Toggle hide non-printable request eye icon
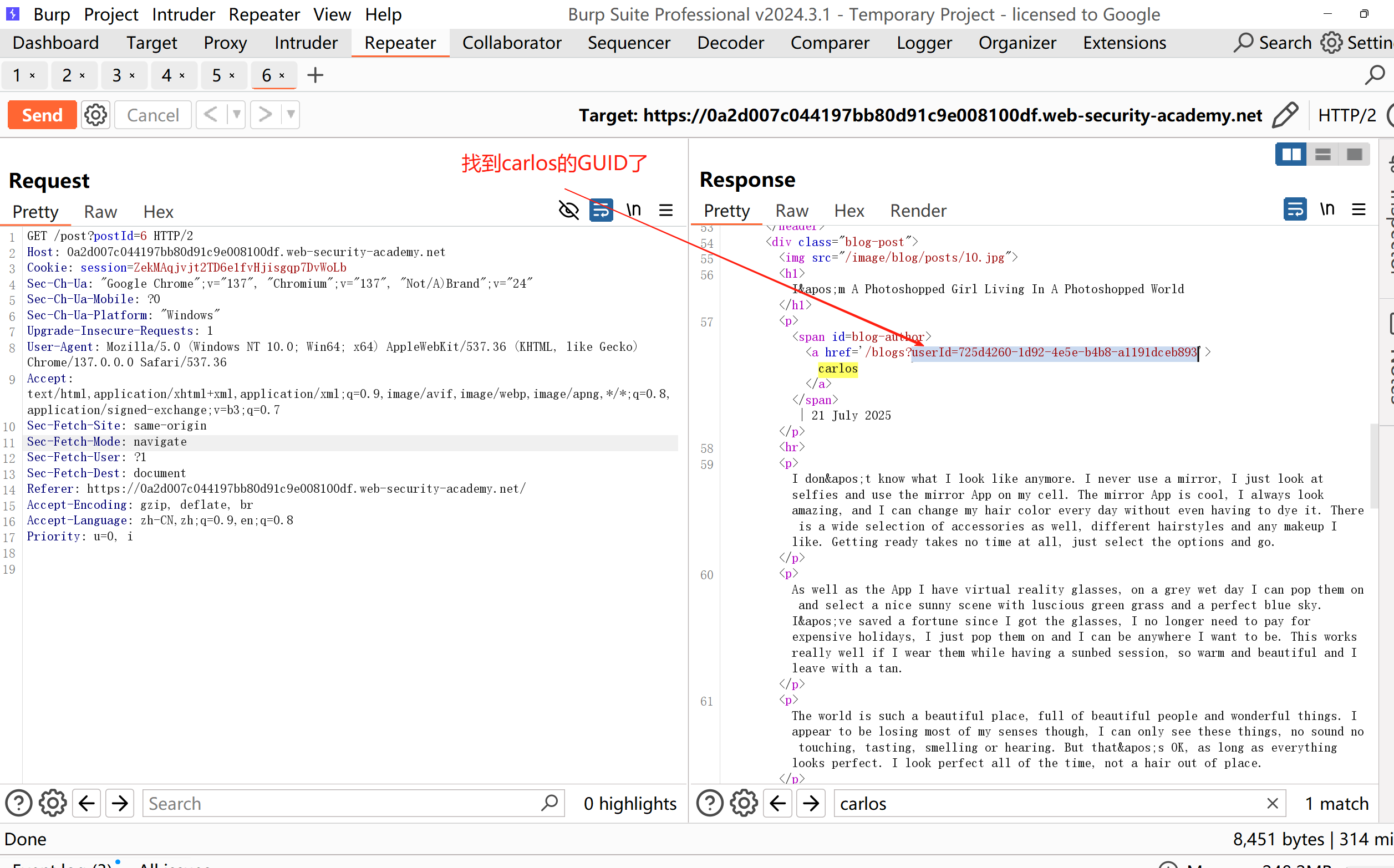This screenshot has width=1394, height=868. (568, 210)
